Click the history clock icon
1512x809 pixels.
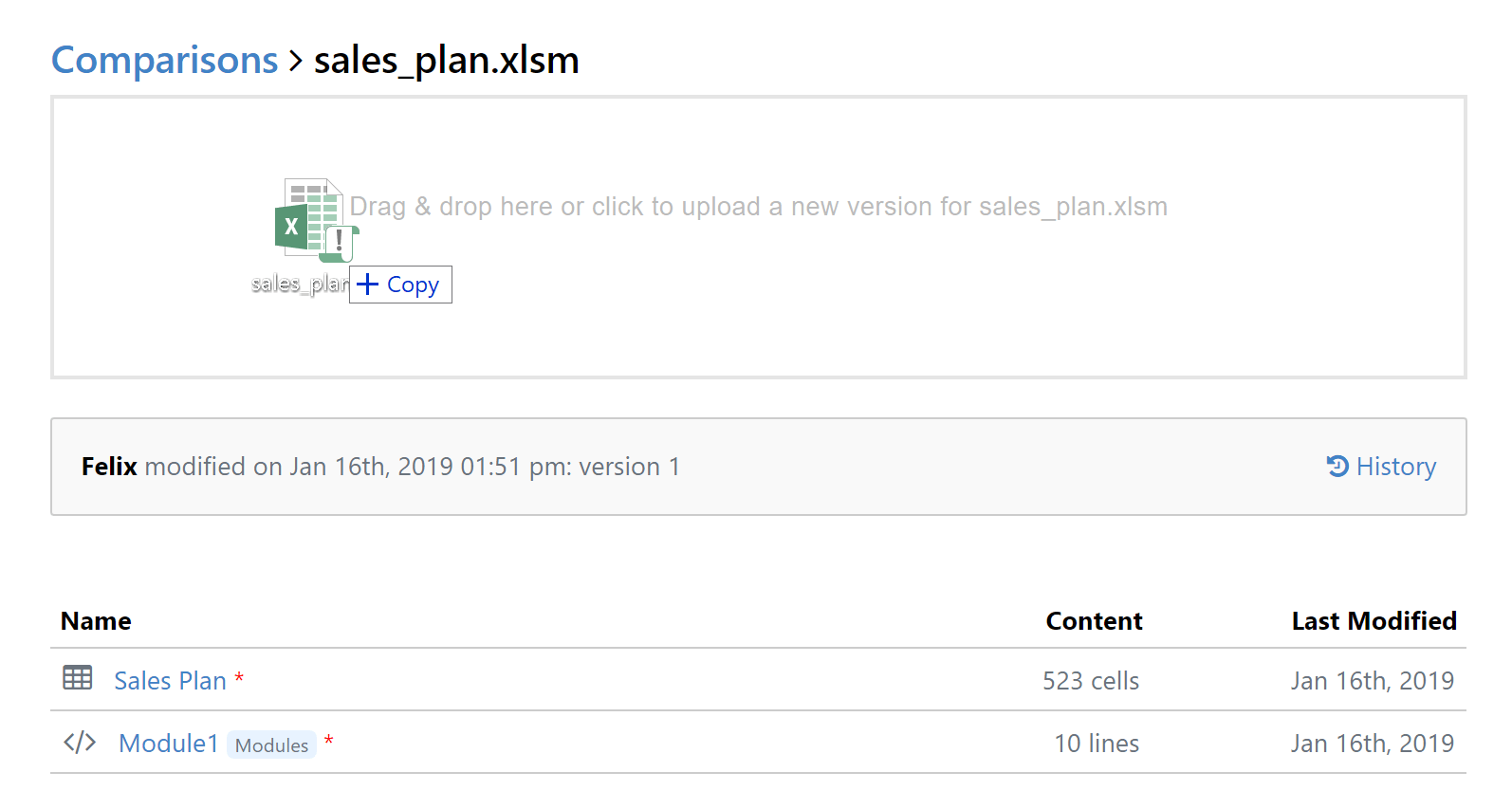[1337, 466]
